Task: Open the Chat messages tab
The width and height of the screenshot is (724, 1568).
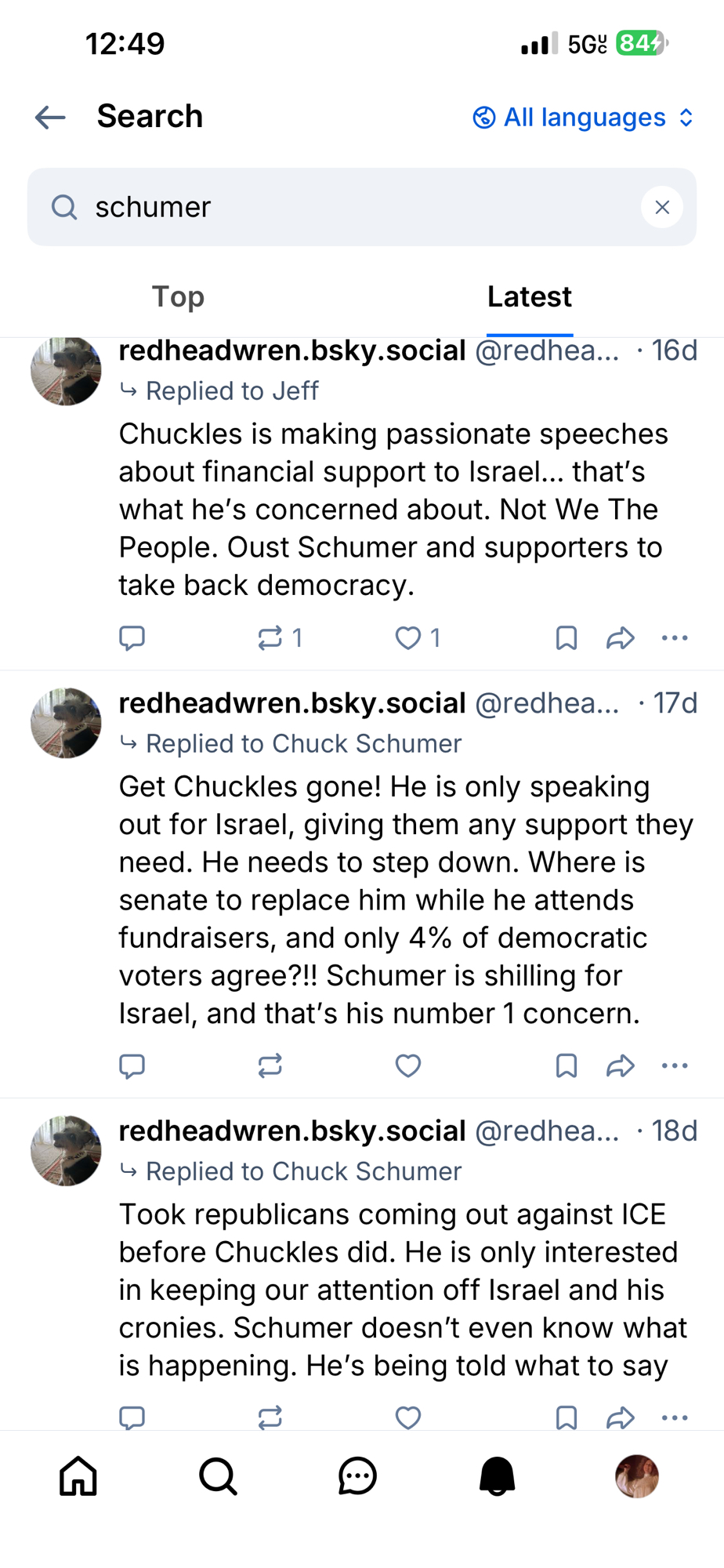Action: click(x=357, y=1477)
